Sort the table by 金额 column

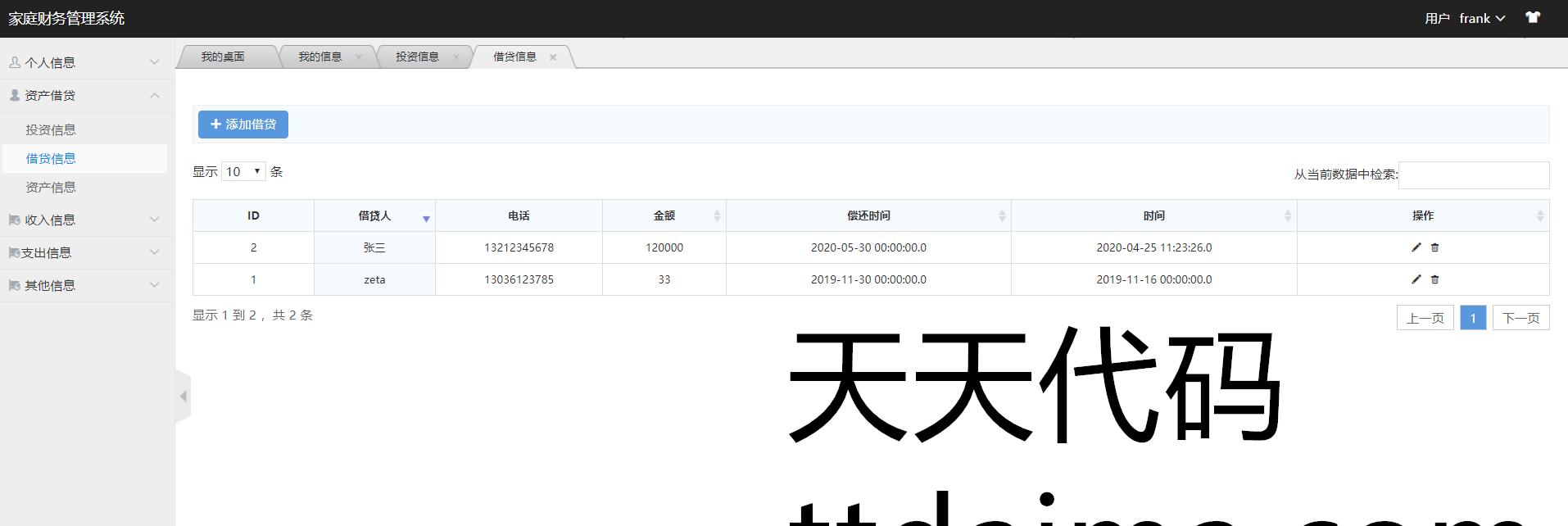coord(664,215)
